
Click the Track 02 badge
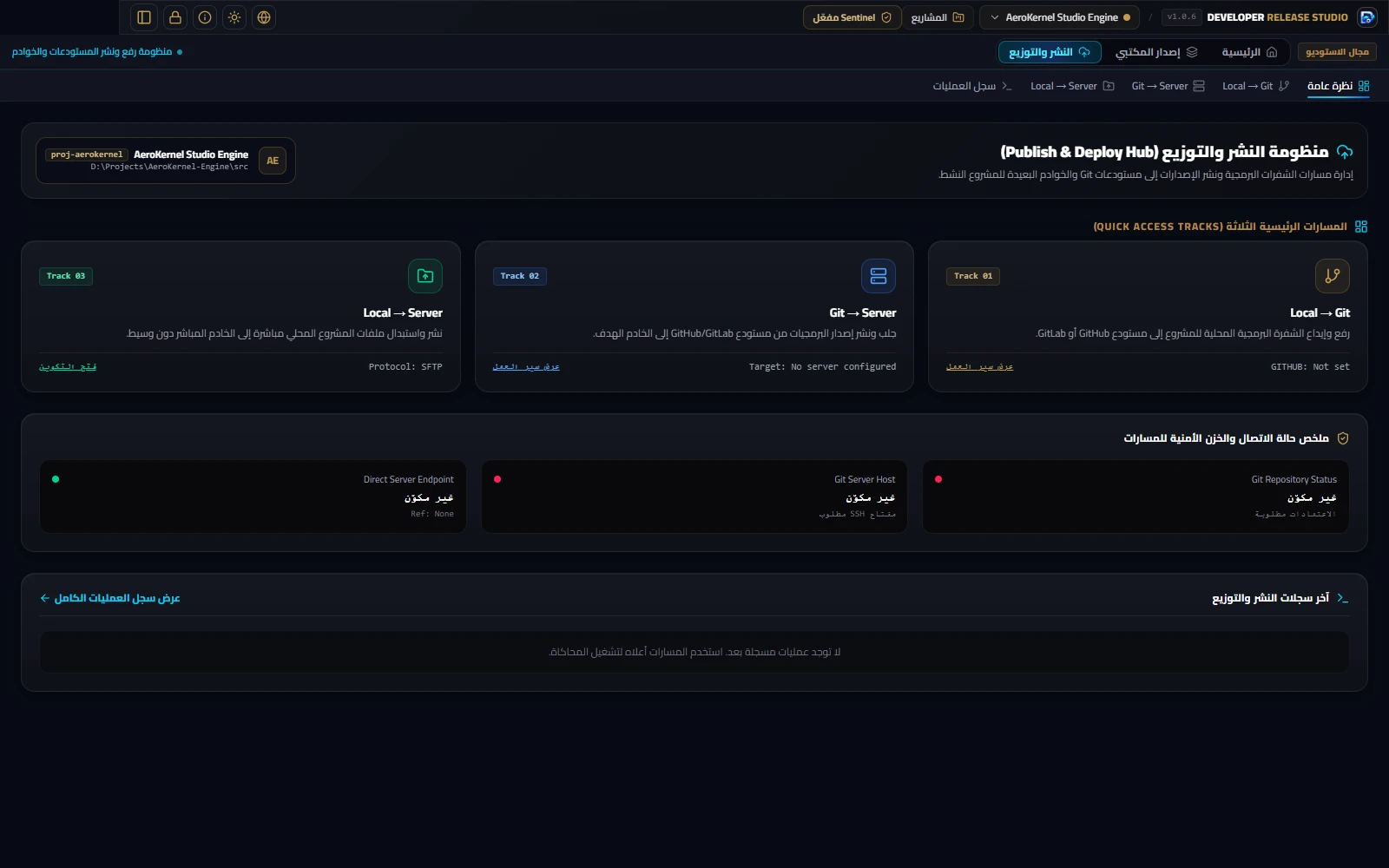(x=519, y=276)
